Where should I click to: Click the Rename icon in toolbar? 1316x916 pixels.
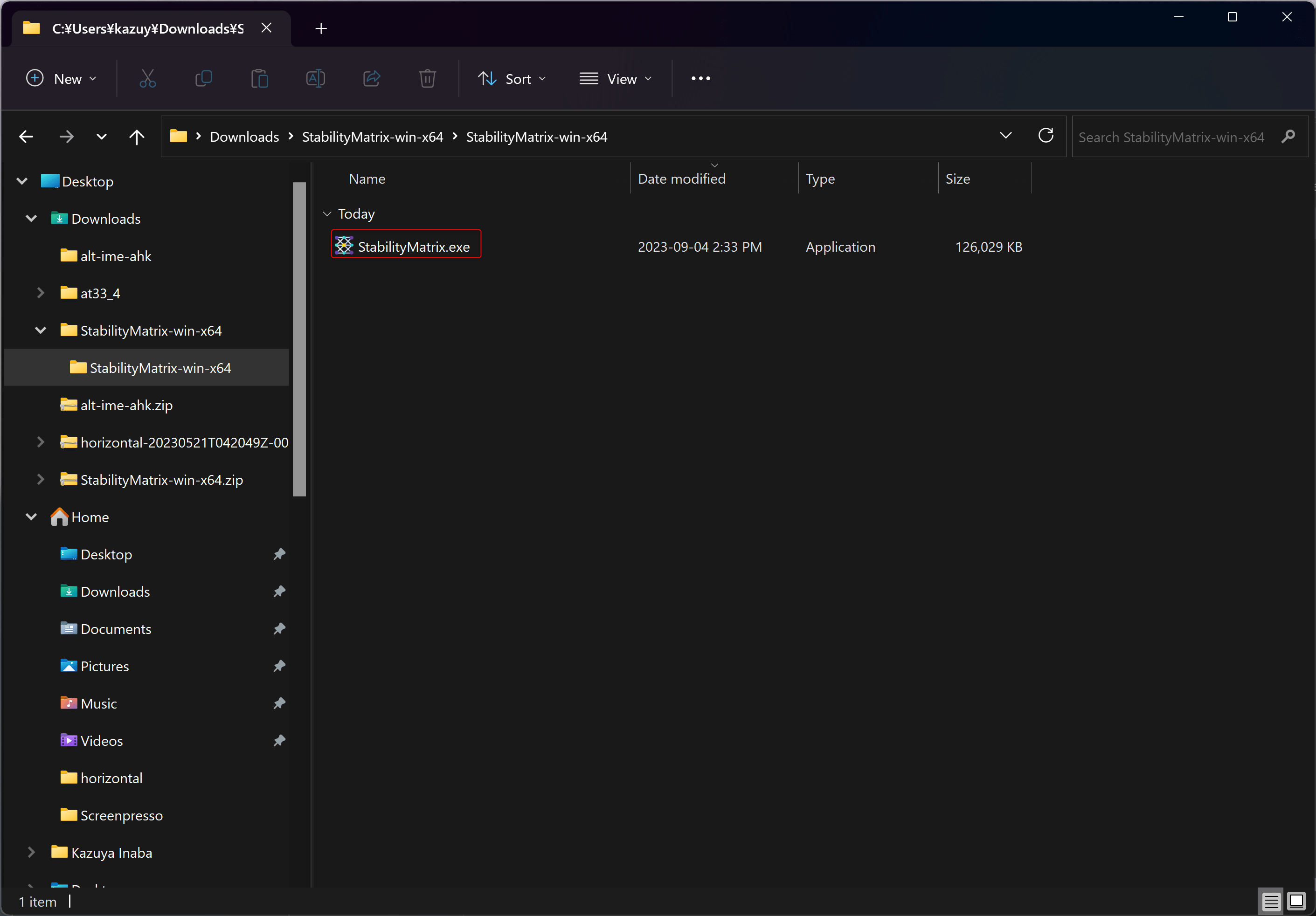pyautogui.click(x=315, y=78)
